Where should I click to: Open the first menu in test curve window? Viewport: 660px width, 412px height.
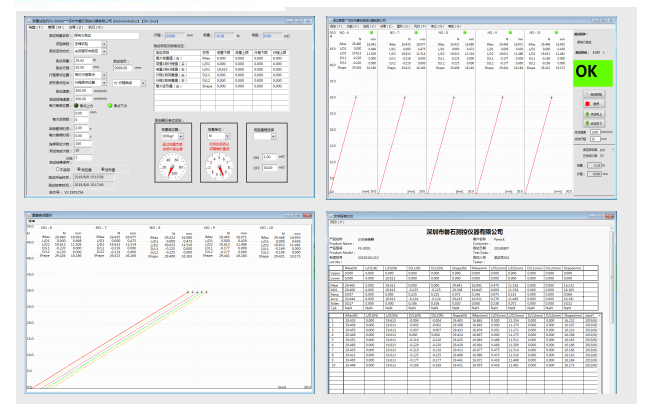coord(338,24)
